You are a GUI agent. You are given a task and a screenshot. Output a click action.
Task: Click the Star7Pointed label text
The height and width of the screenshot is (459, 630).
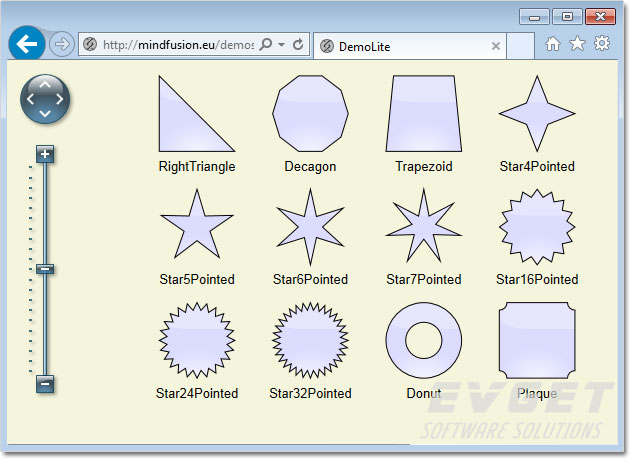(x=423, y=279)
